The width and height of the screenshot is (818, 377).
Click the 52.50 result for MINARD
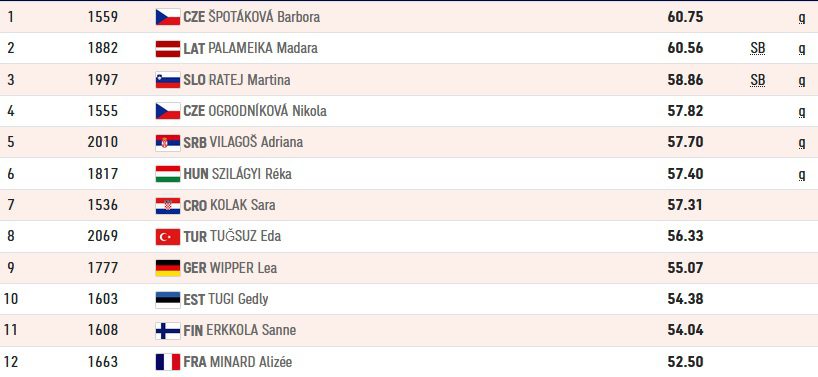(685, 362)
